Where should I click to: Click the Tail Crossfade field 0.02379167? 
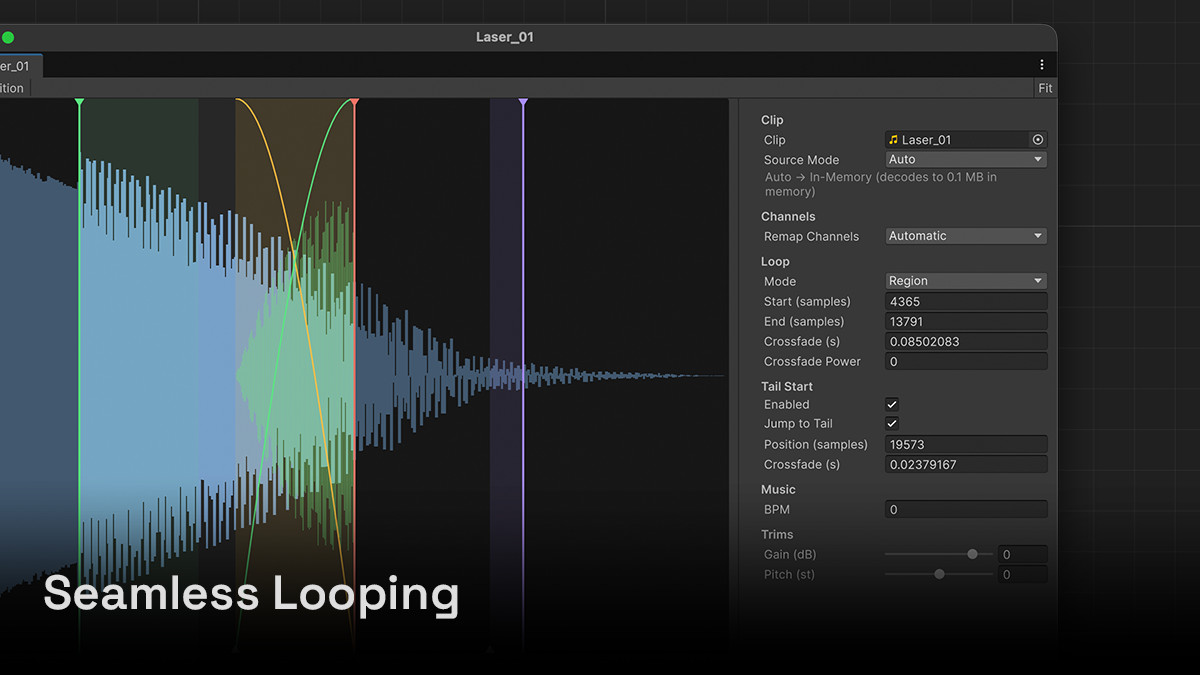coord(966,464)
